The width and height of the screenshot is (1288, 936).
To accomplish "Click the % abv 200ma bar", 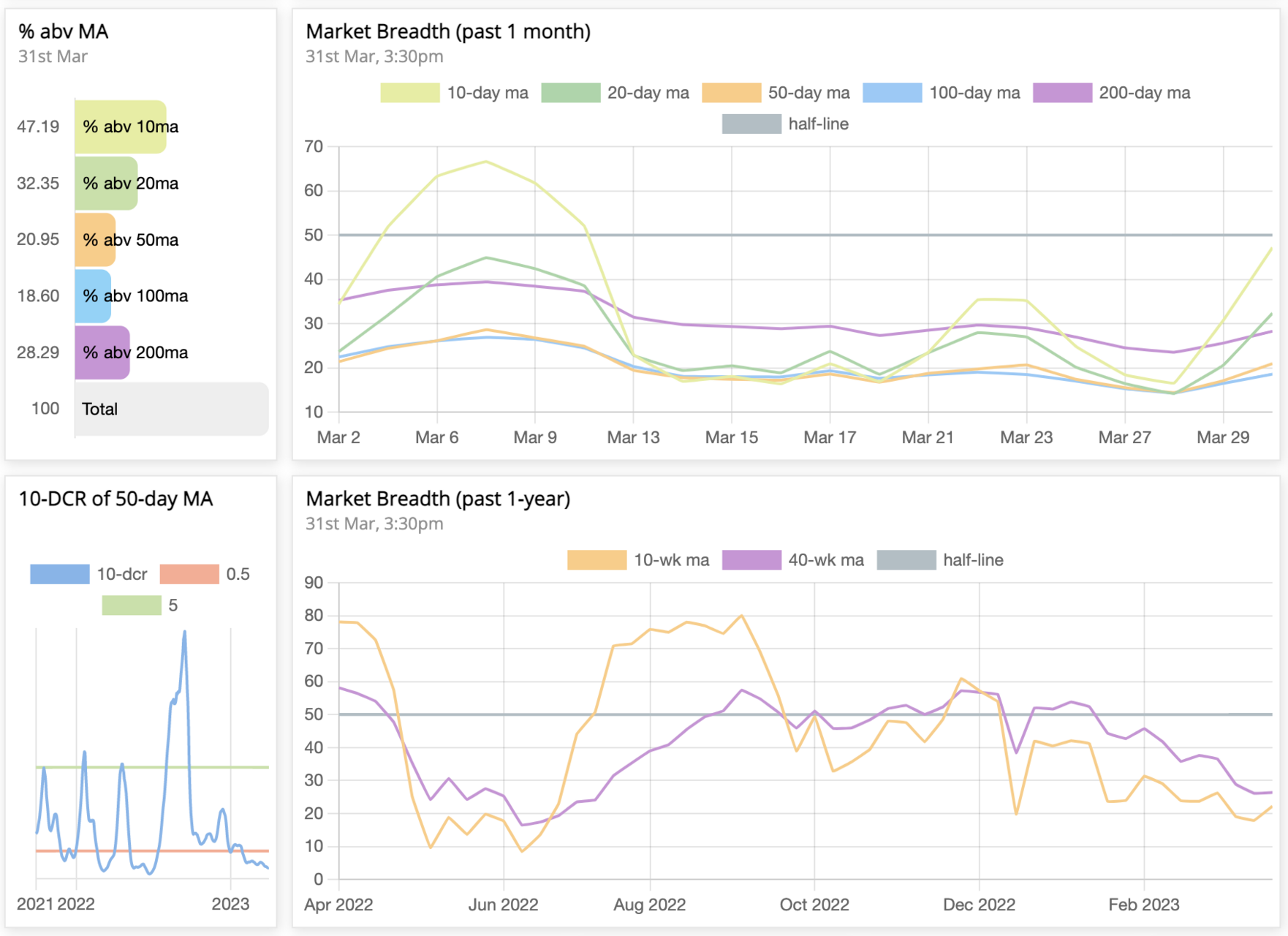I will click(x=102, y=352).
